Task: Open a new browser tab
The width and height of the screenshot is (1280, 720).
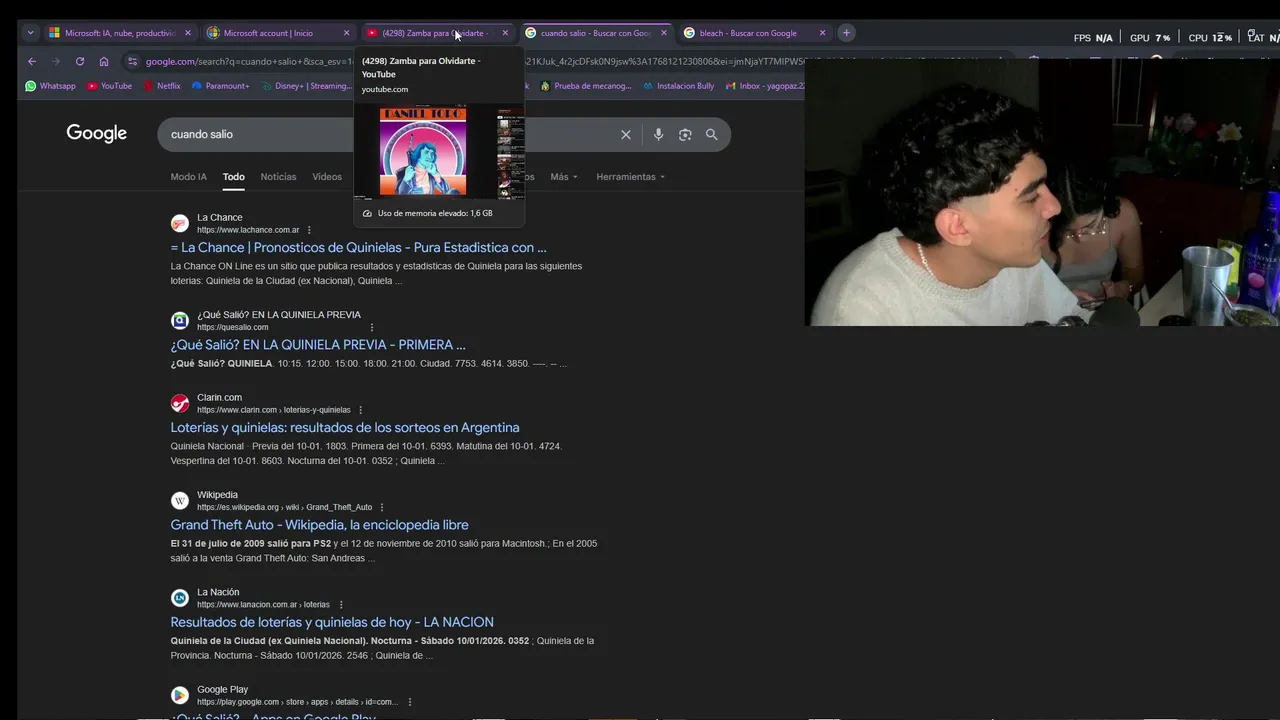Action: tap(846, 33)
